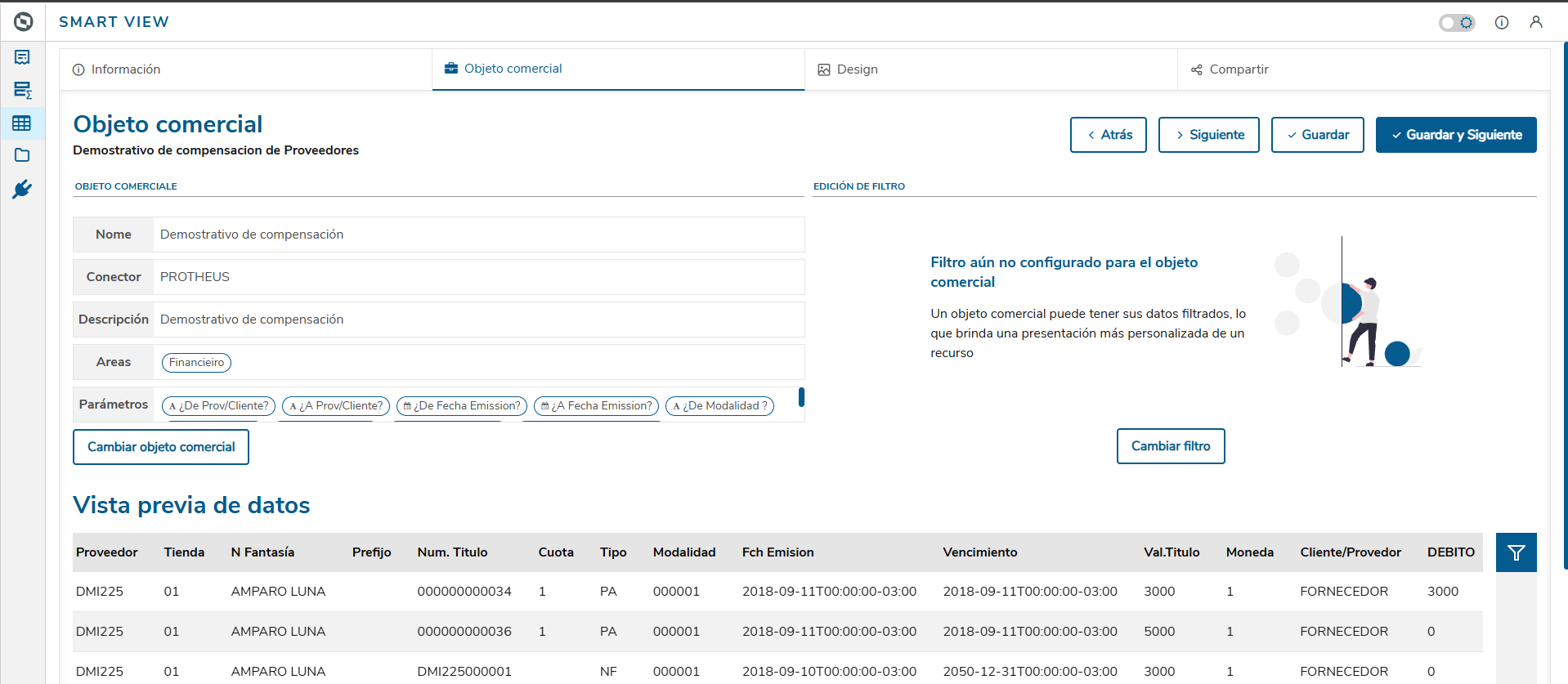The image size is (1568, 684).
Task: Open the sidebar list-with-sigma icon
Action: pyautogui.click(x=22, y=90)
